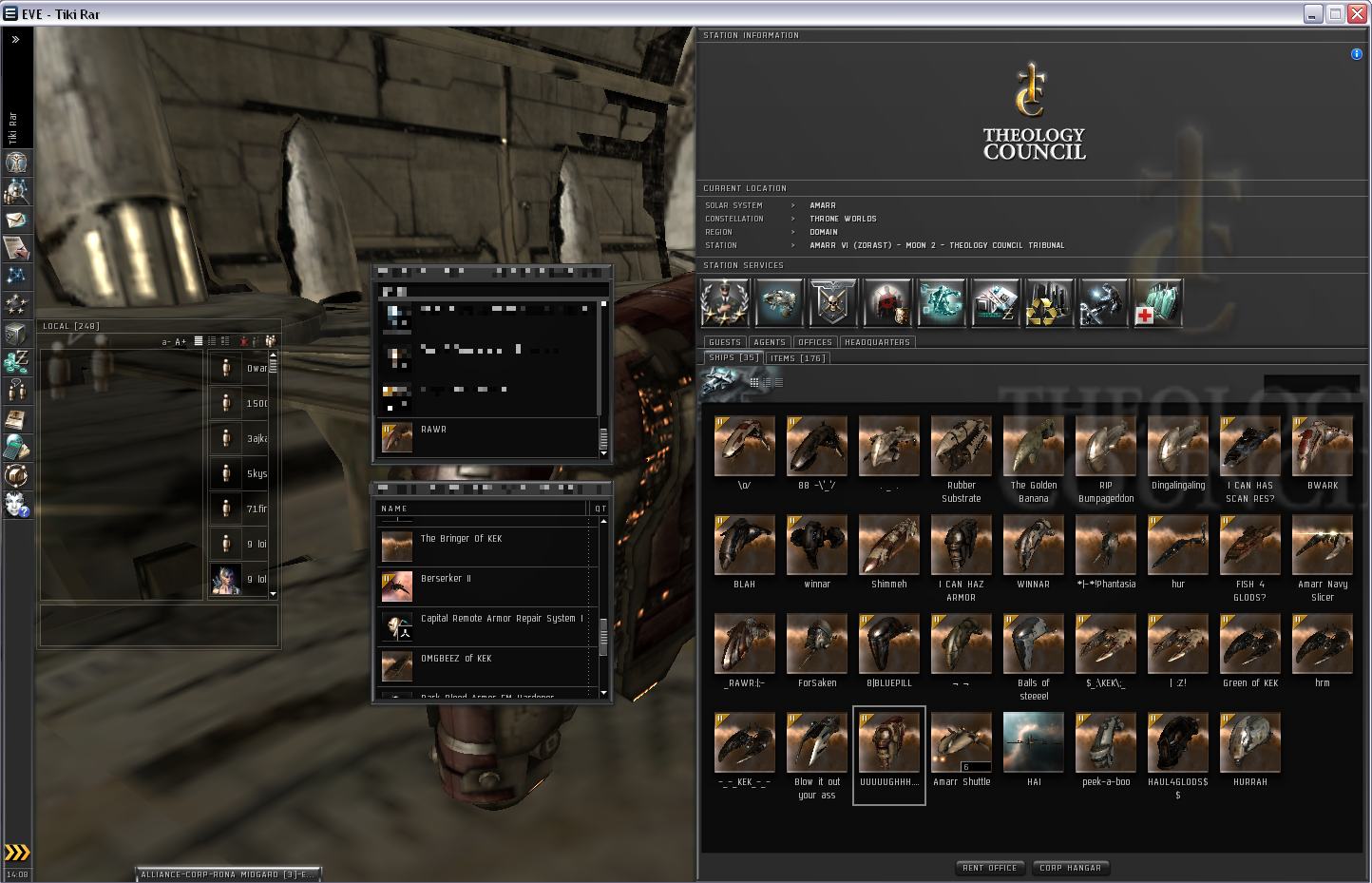Viewport: 1372px width, 883px height.
Task: Expand the sidebar with the top double chevron
Action: coord(15,40)
